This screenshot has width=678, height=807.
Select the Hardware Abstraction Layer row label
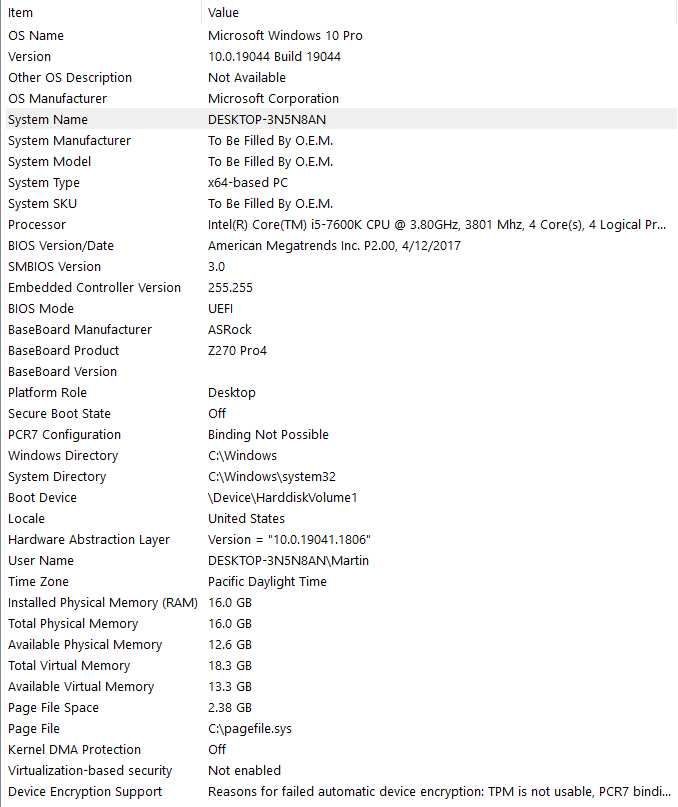[x=89, y=540]
